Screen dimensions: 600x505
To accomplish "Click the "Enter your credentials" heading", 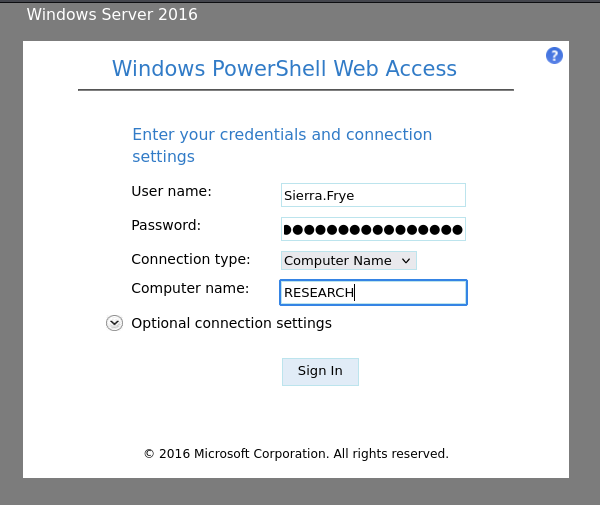I will 282,145.
